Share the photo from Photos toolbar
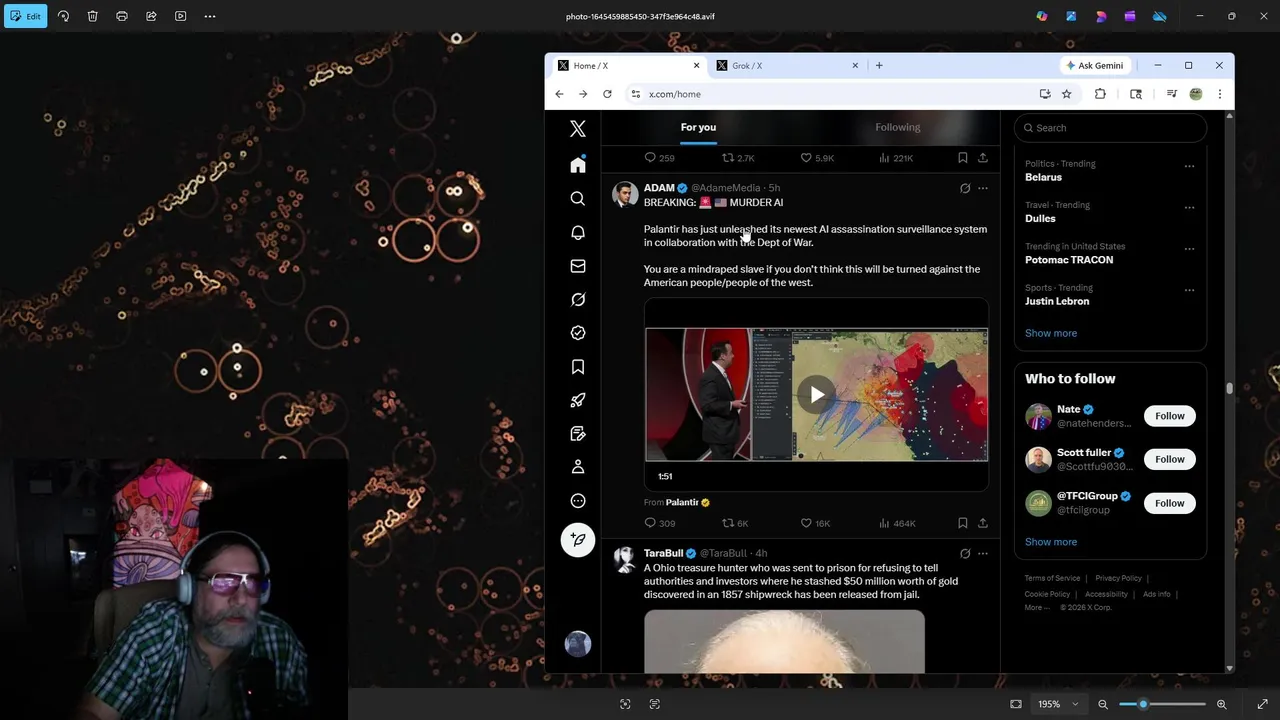 [151, 16]
